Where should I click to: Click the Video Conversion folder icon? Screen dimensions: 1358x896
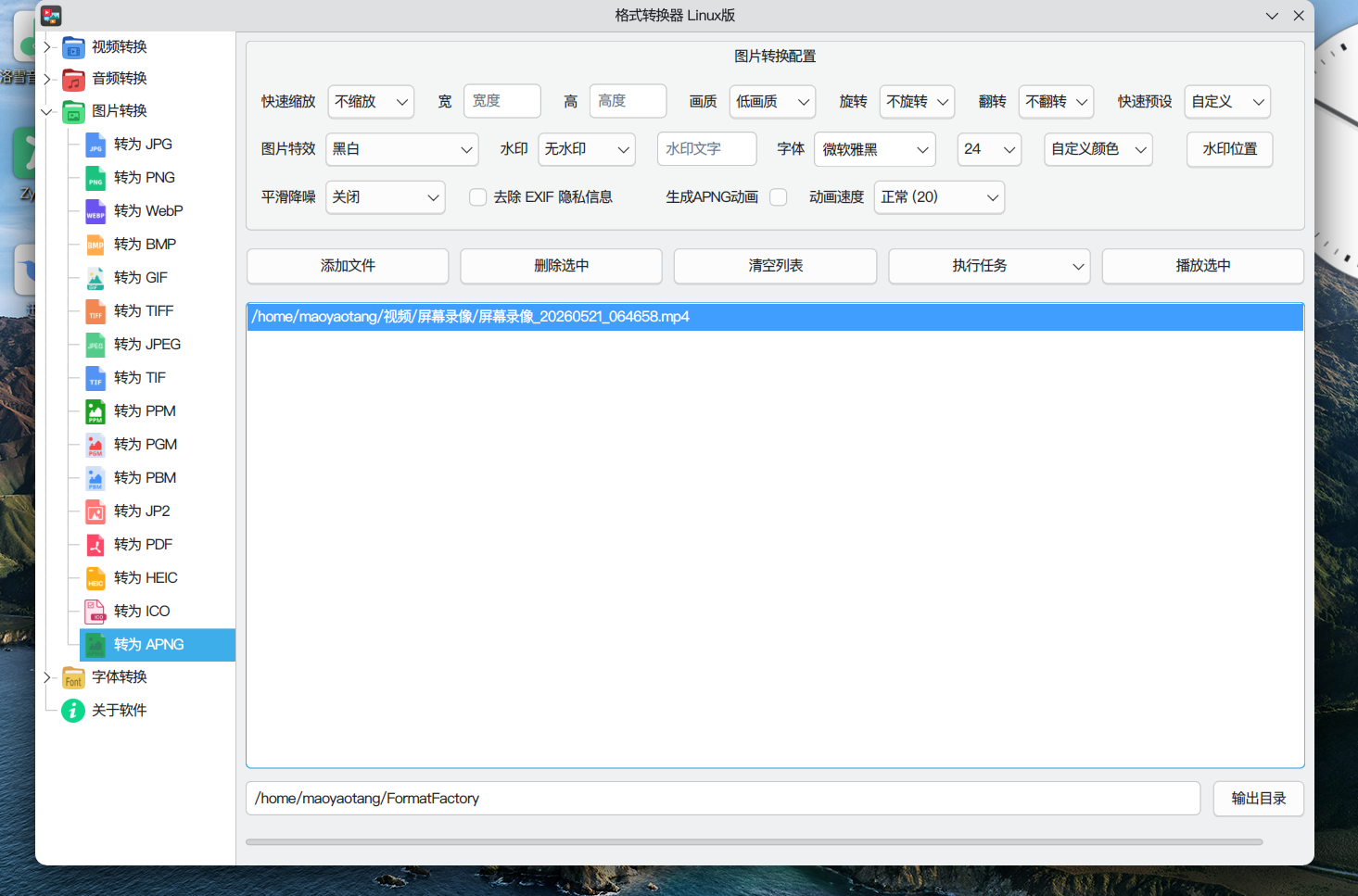(x=73, y=47)
